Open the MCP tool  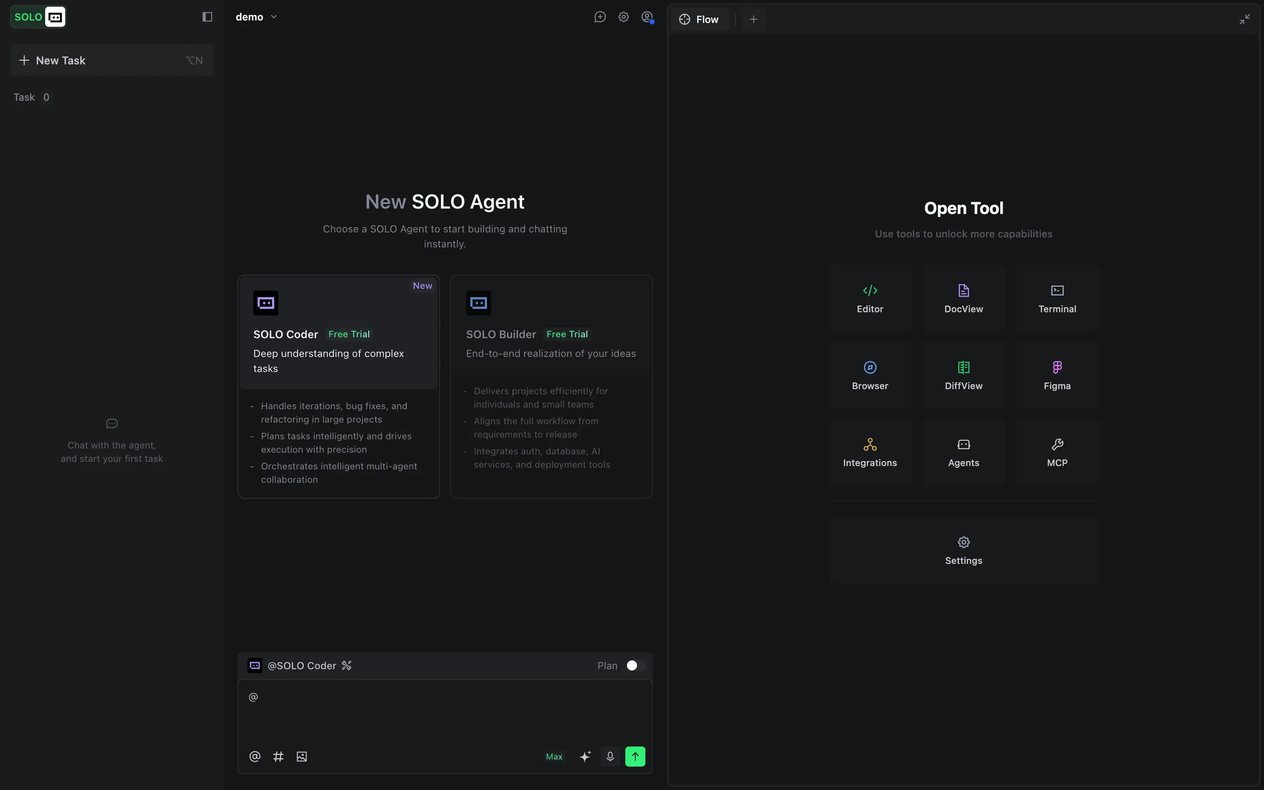coord(1056,451)
